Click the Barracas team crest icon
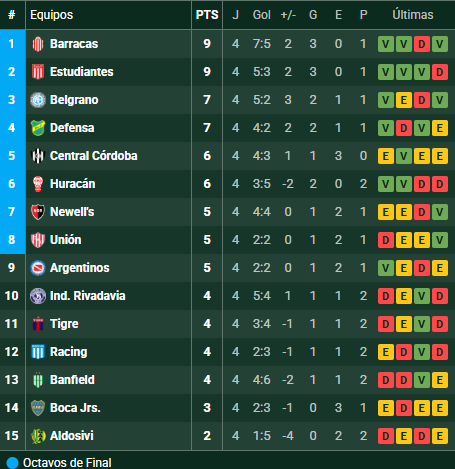This screenshot has width=455, height=469. [x=38, y=44]
